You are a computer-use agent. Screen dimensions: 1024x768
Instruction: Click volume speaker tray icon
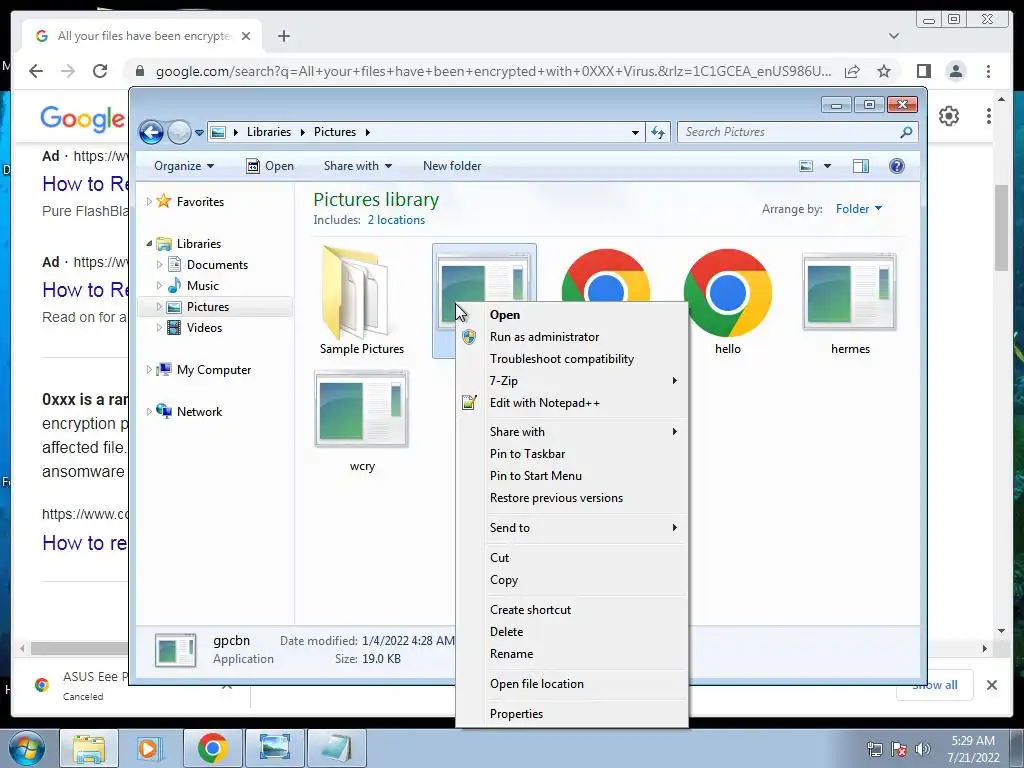923,748
